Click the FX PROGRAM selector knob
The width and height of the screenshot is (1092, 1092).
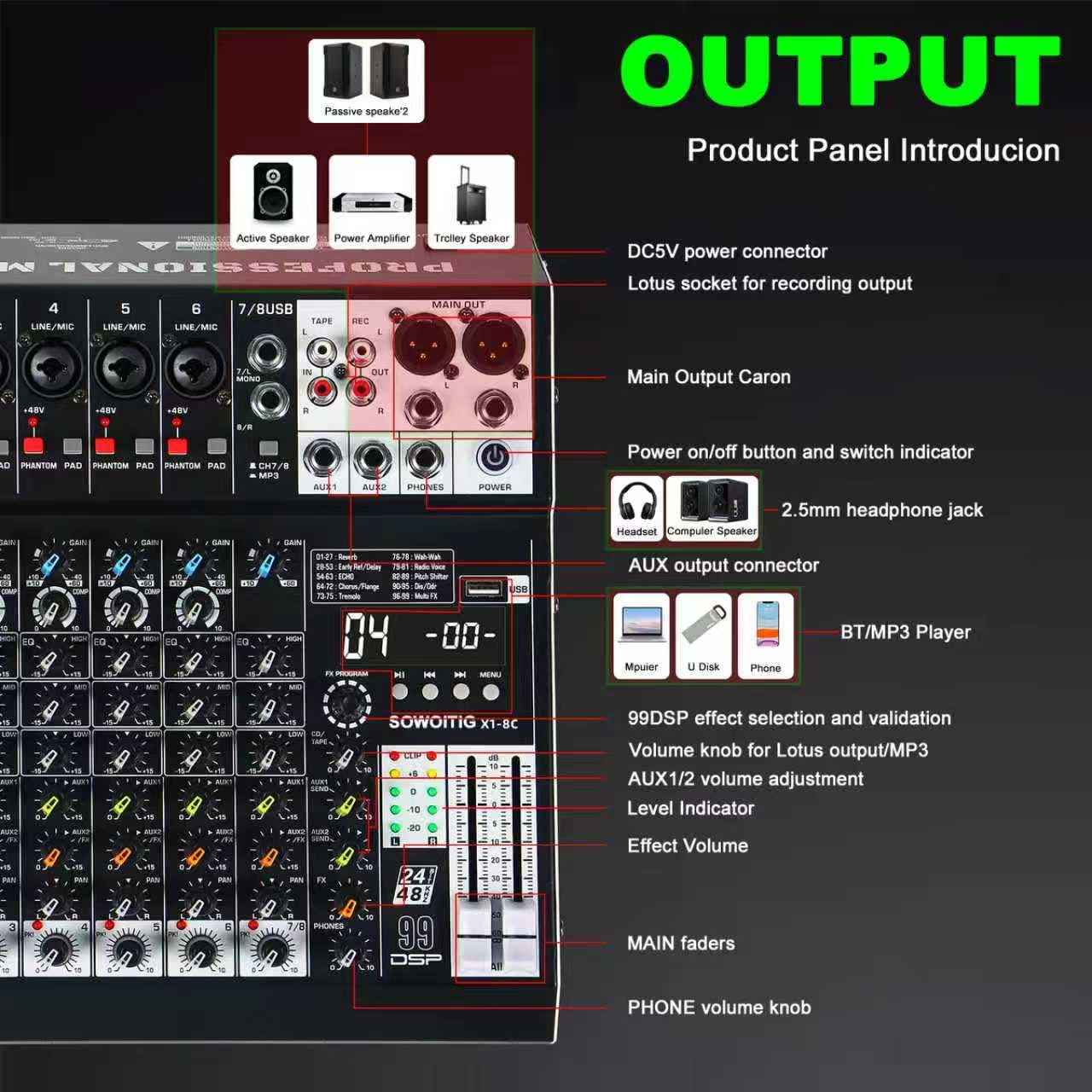347,704
